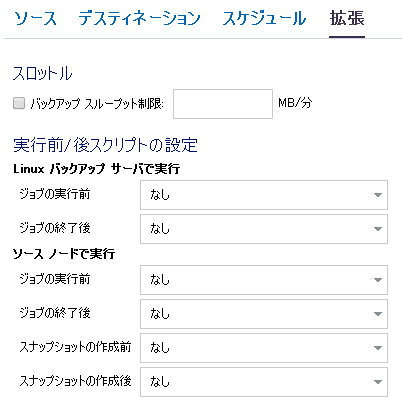Open Linux backup server ジョブの終了後 combo box
The width and height of the screenshot is (402, 407).
264,229
